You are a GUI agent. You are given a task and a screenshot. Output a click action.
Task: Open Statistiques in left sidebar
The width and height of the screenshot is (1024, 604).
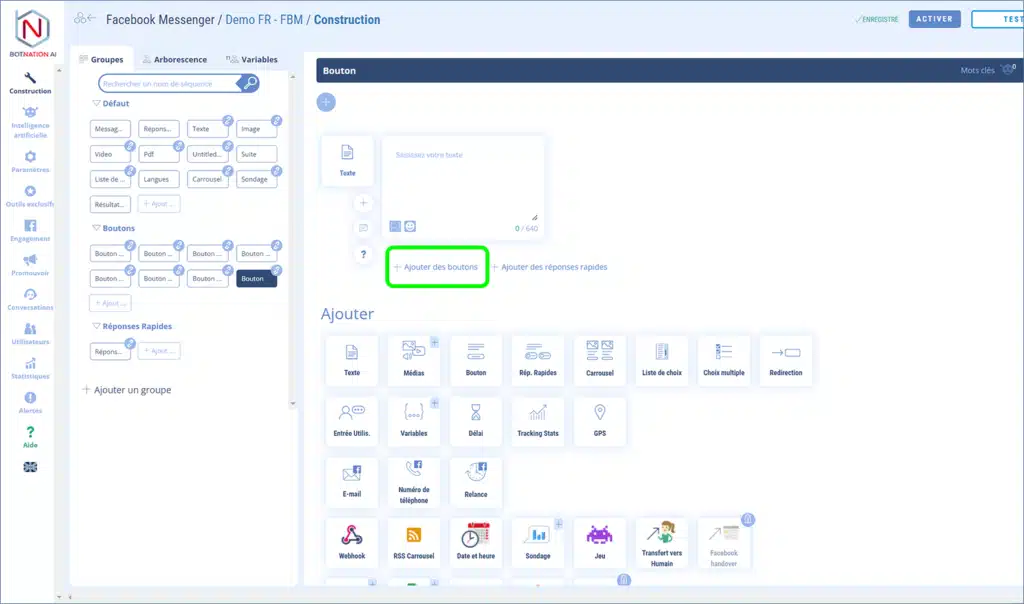point(30,366)
